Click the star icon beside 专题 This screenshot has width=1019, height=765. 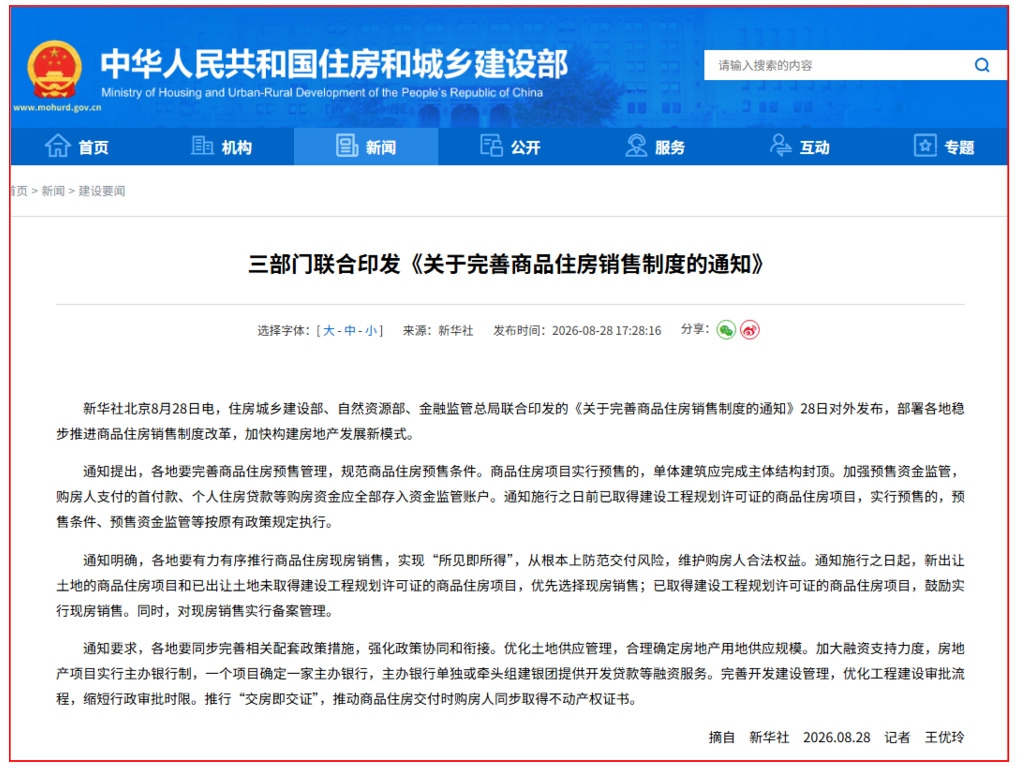pyautogui.click(x=925, y=145)
